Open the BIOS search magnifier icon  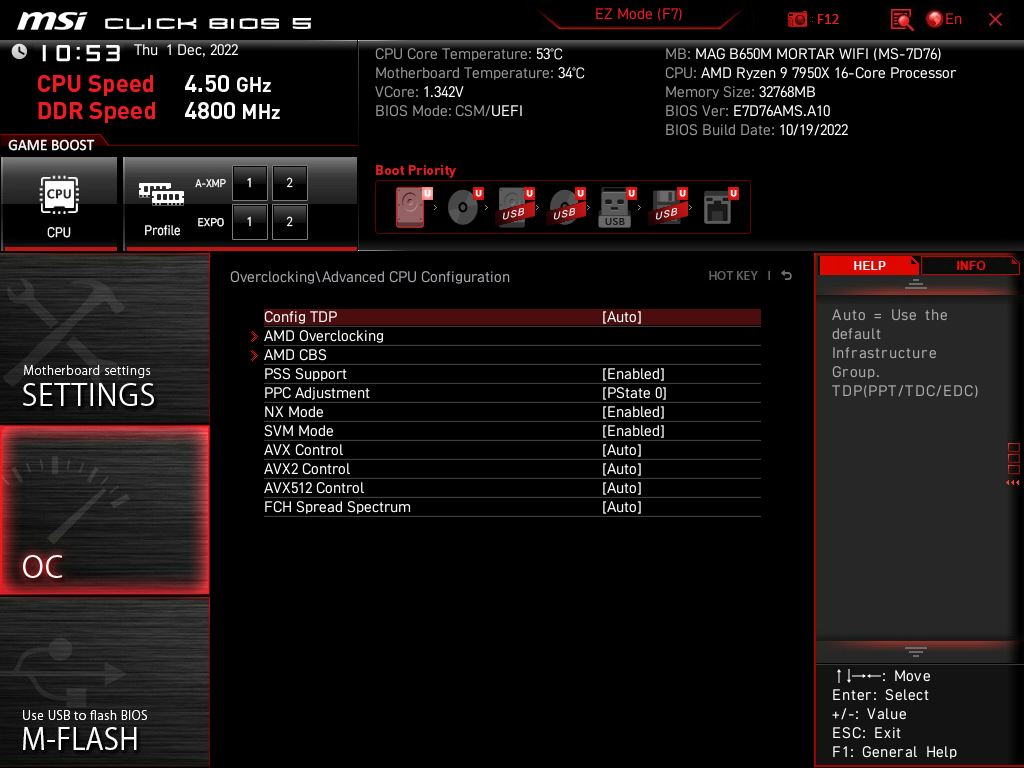[x=901, y=20]
